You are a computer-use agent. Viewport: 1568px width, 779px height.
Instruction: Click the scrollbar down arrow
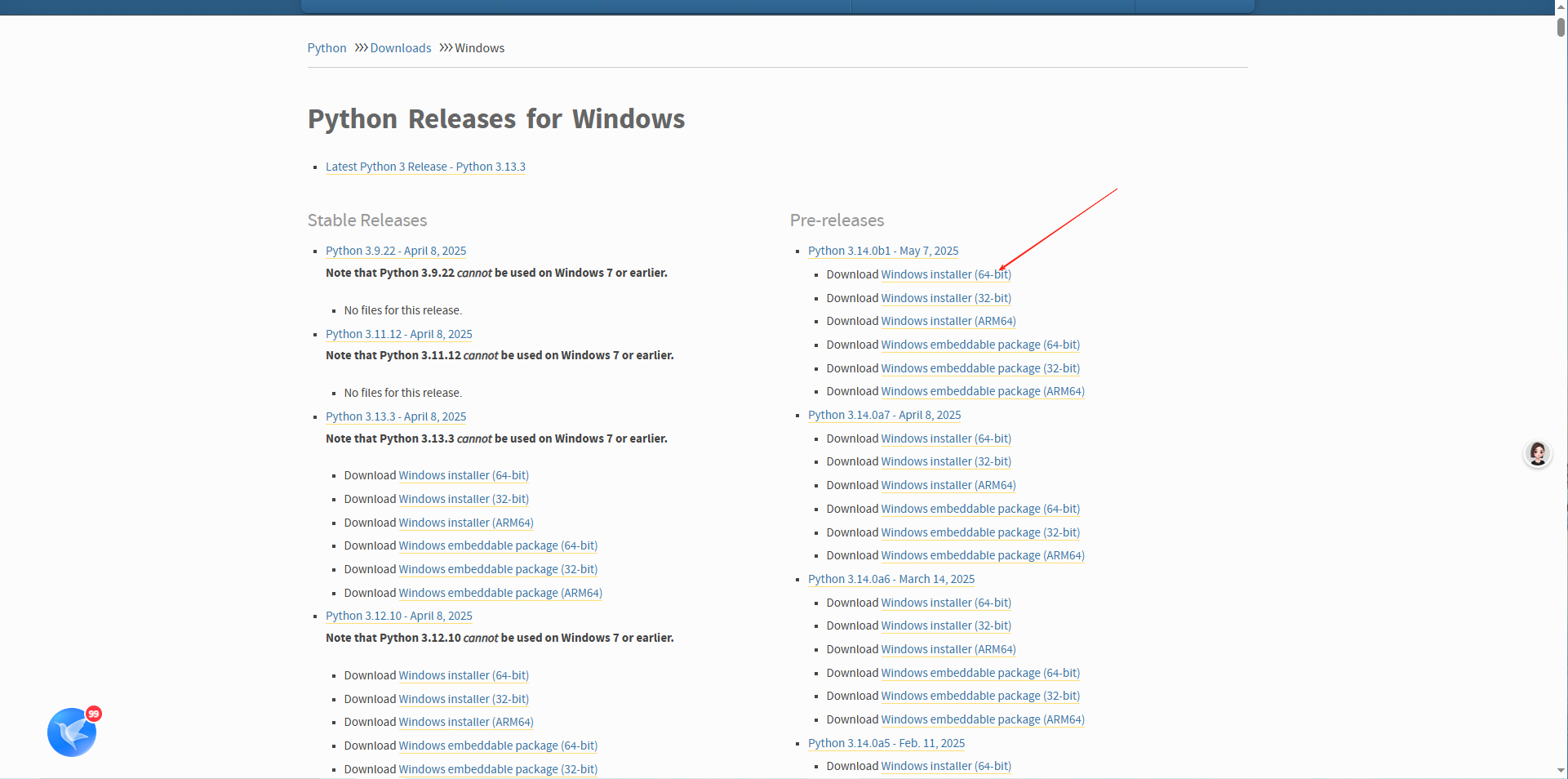(1559, 771)
